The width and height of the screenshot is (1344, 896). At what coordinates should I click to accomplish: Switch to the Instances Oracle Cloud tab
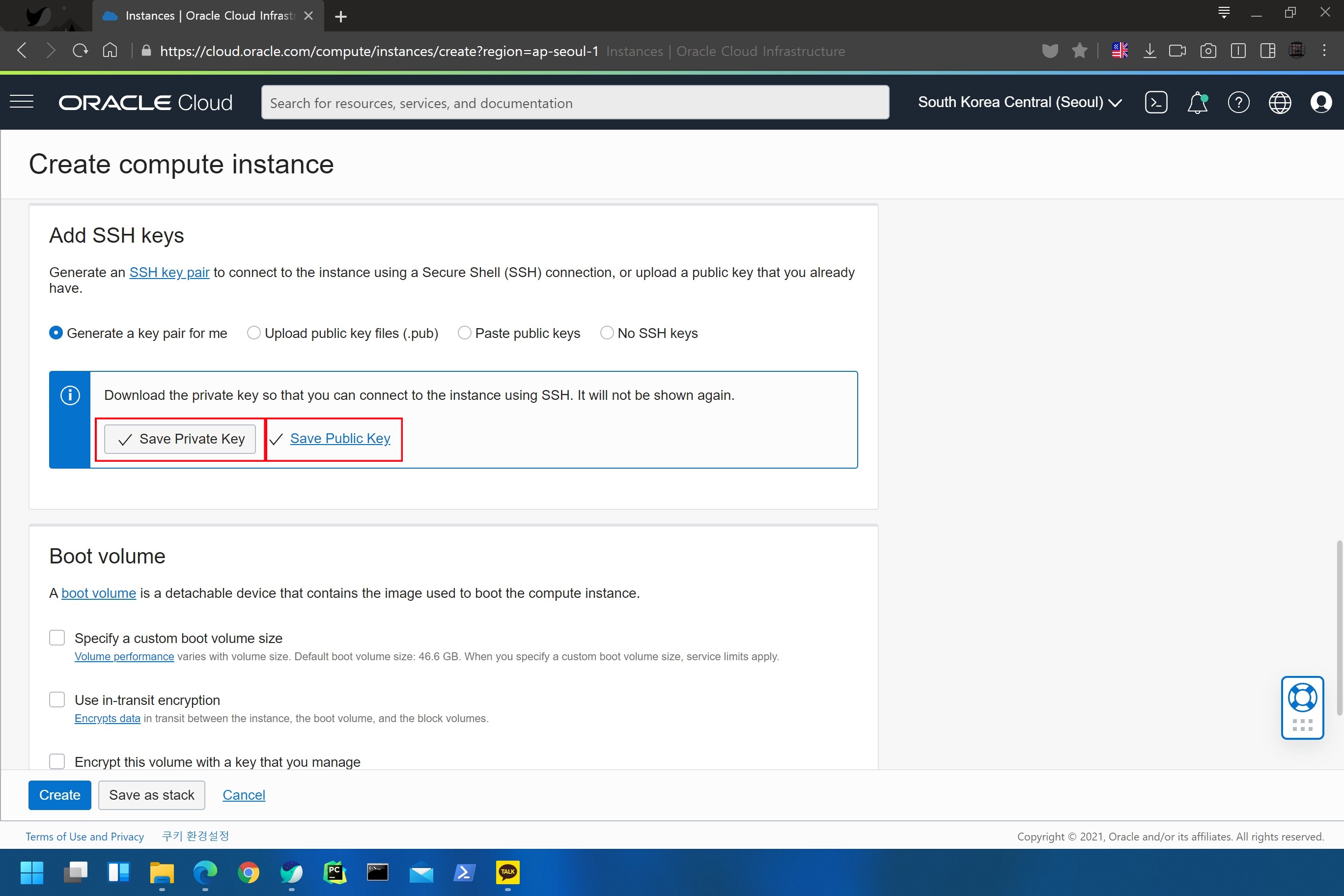point(209,16)
